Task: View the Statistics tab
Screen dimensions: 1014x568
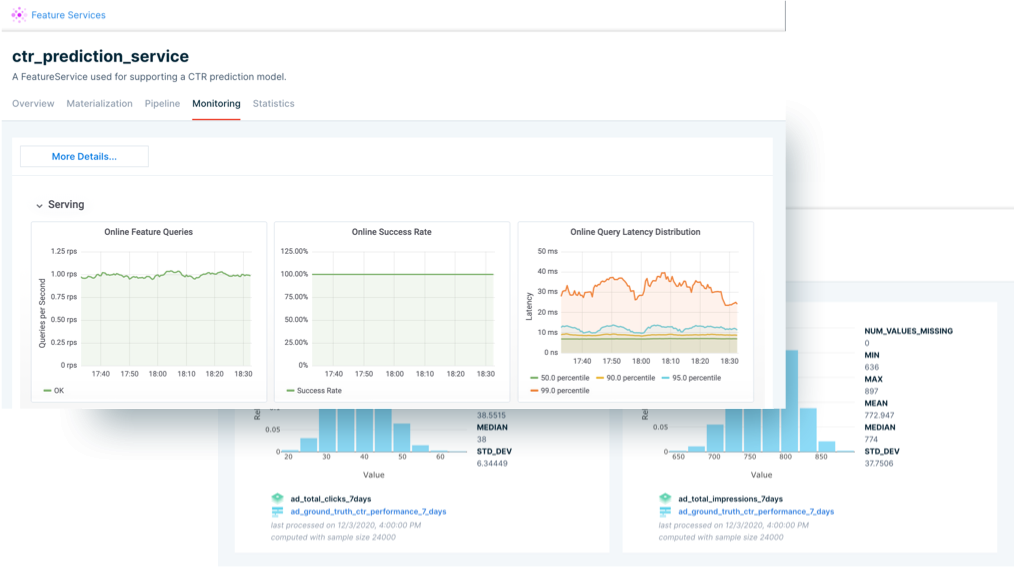Action: [274, 104]
